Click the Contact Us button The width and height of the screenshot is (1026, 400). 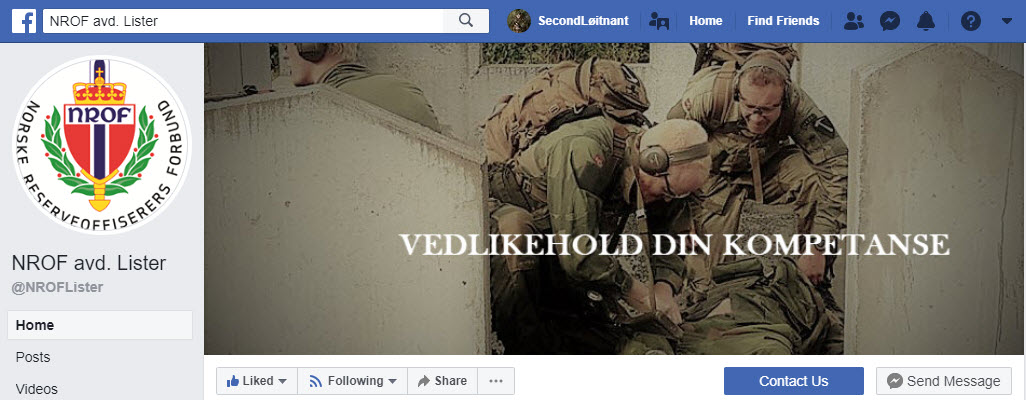pyautogui.click(x=794, y=381)
